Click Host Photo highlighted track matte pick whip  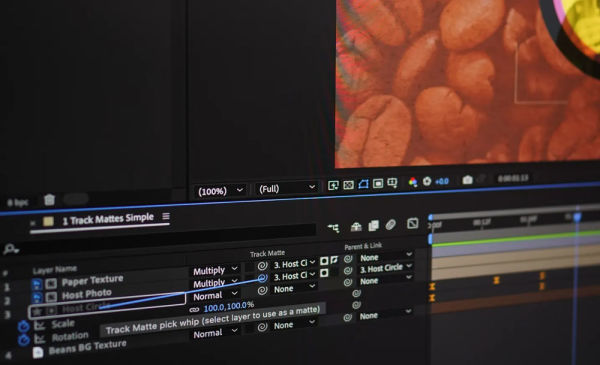[x=262, y=278]
